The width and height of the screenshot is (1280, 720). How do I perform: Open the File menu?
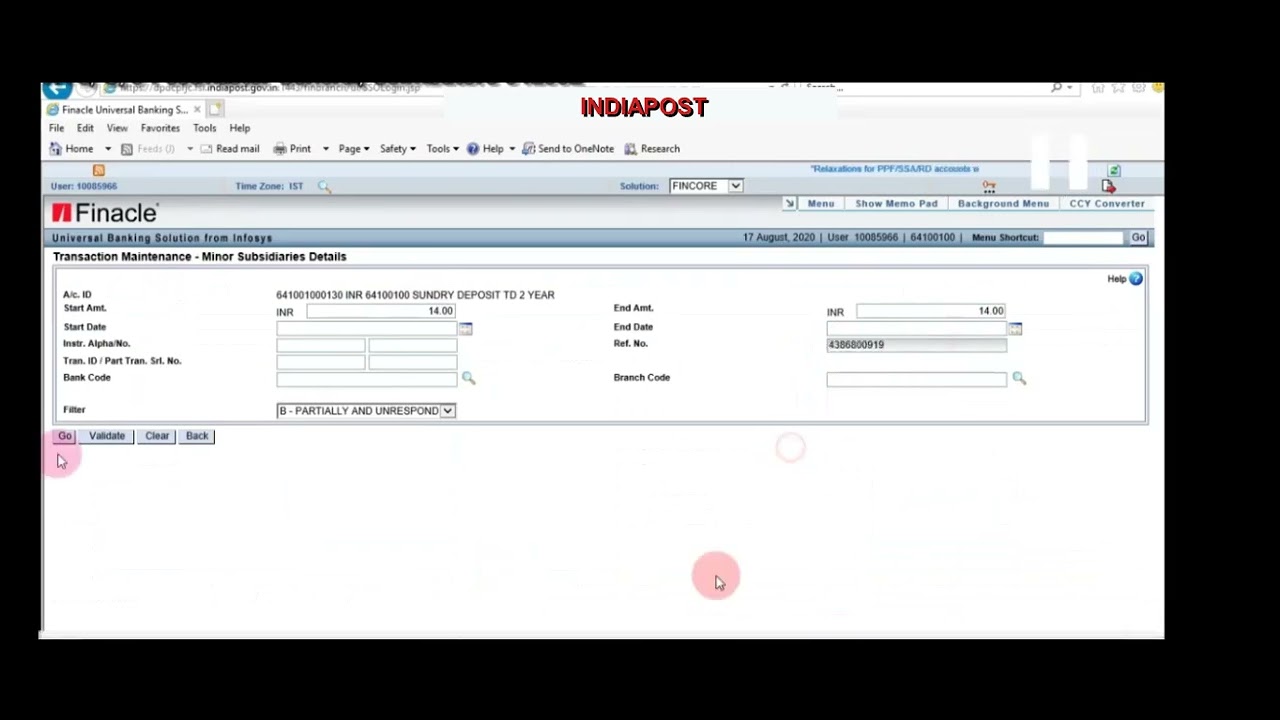tap(57, 128)
